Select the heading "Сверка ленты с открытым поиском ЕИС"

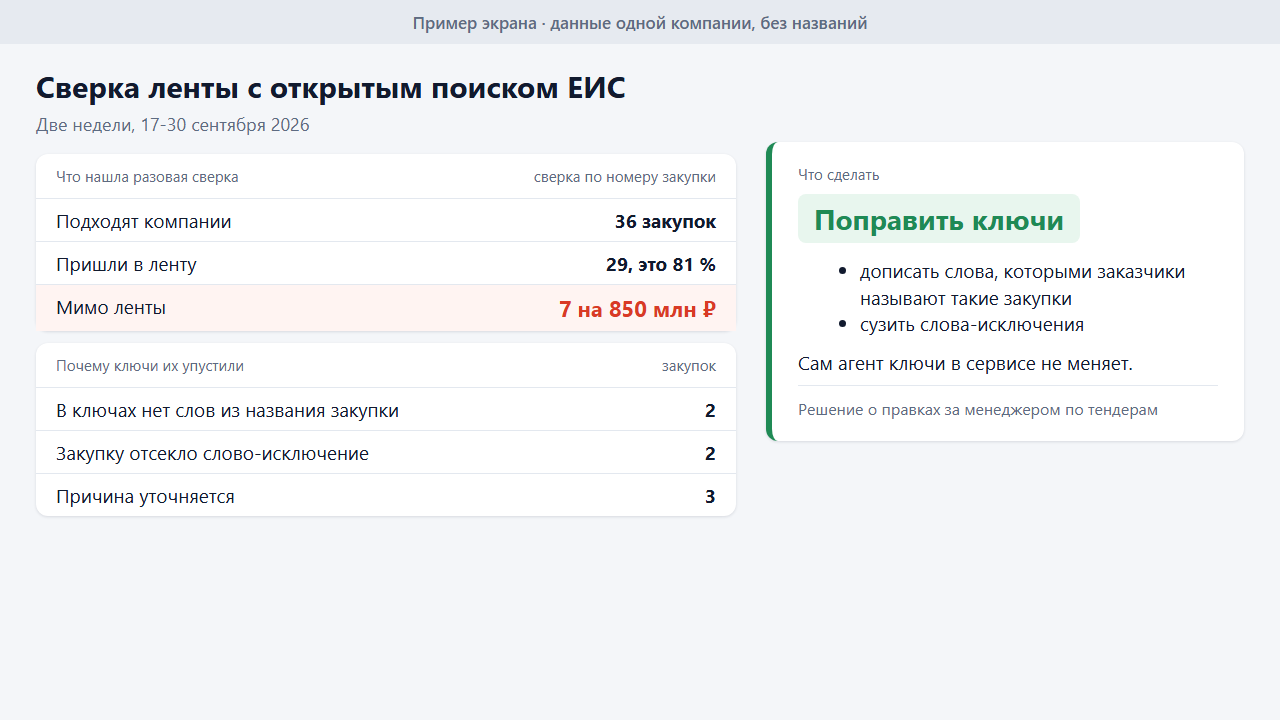[331, 88]
